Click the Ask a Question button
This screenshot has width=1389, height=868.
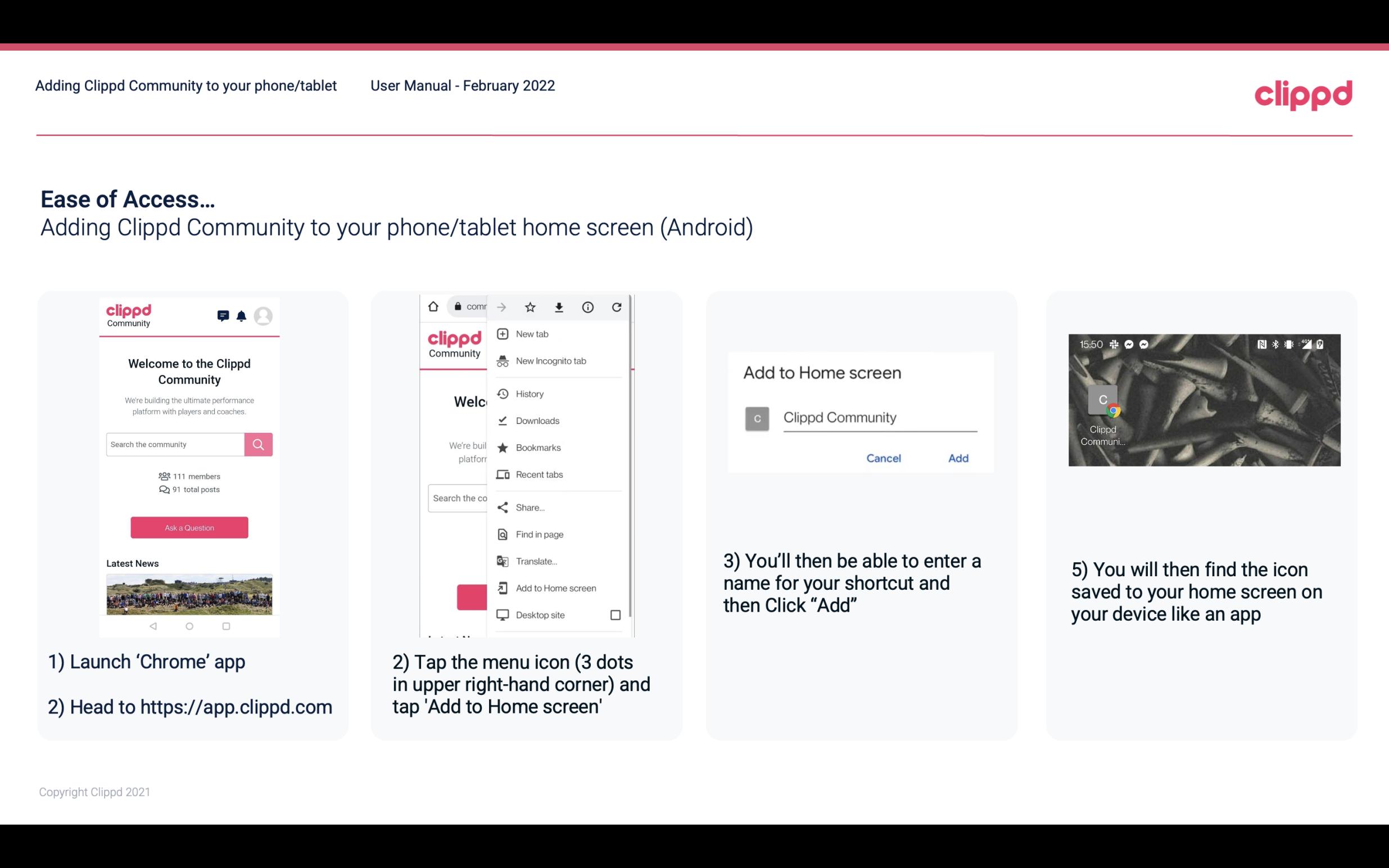[189, 527]
